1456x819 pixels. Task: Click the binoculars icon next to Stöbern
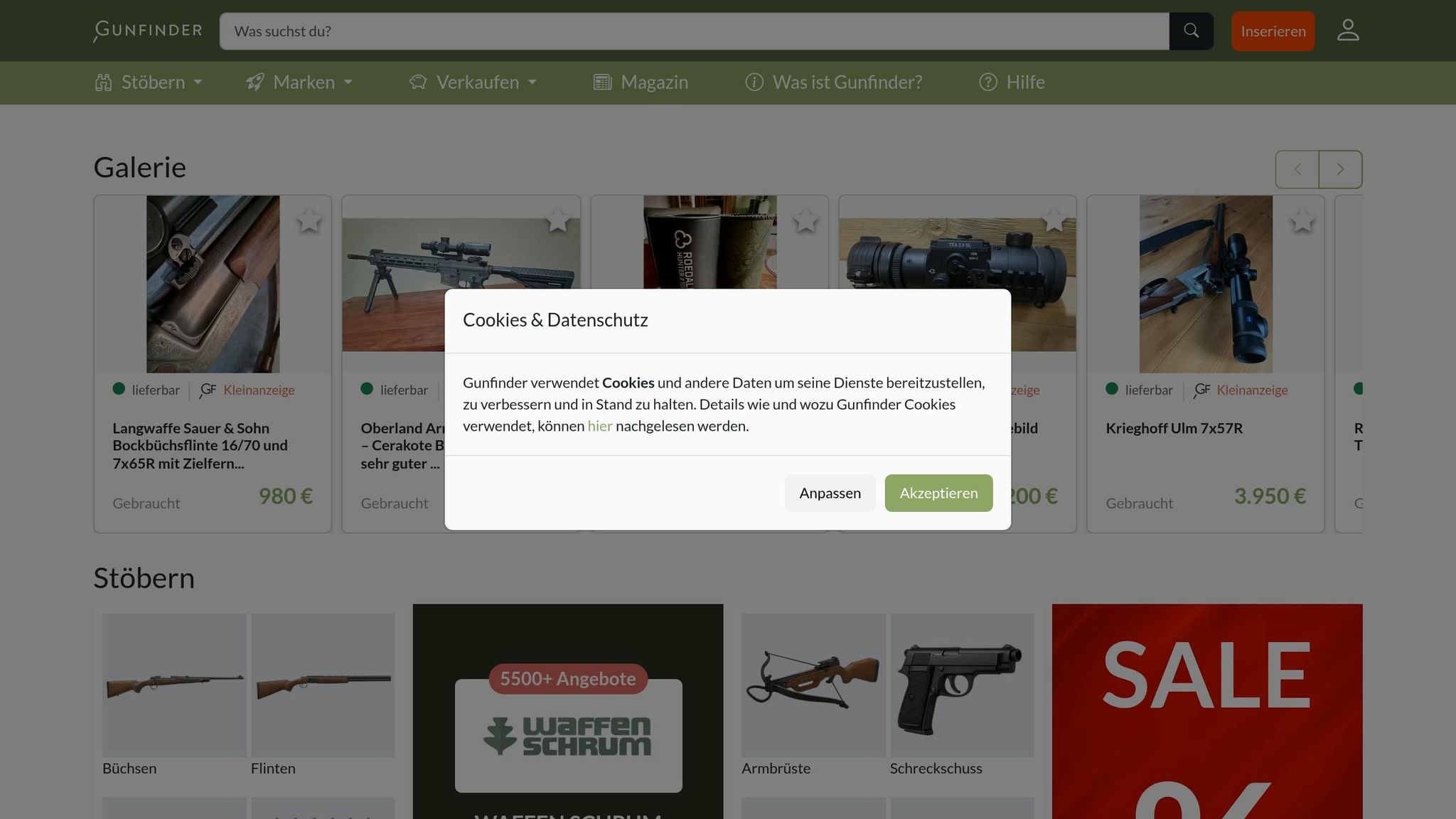103,82
